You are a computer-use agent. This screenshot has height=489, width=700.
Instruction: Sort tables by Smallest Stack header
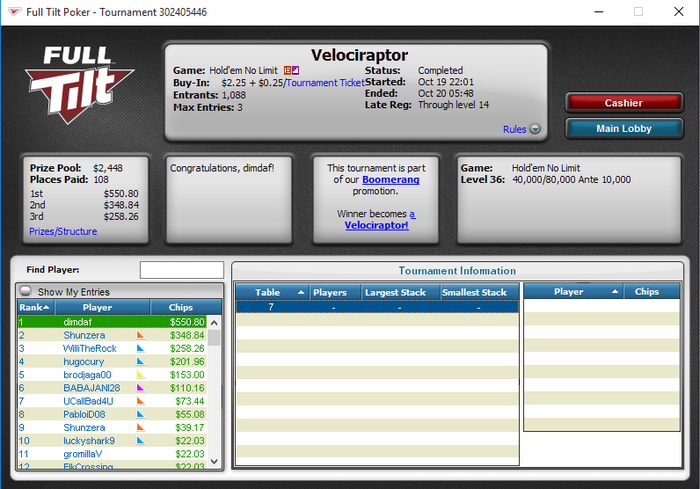[479, 292]
